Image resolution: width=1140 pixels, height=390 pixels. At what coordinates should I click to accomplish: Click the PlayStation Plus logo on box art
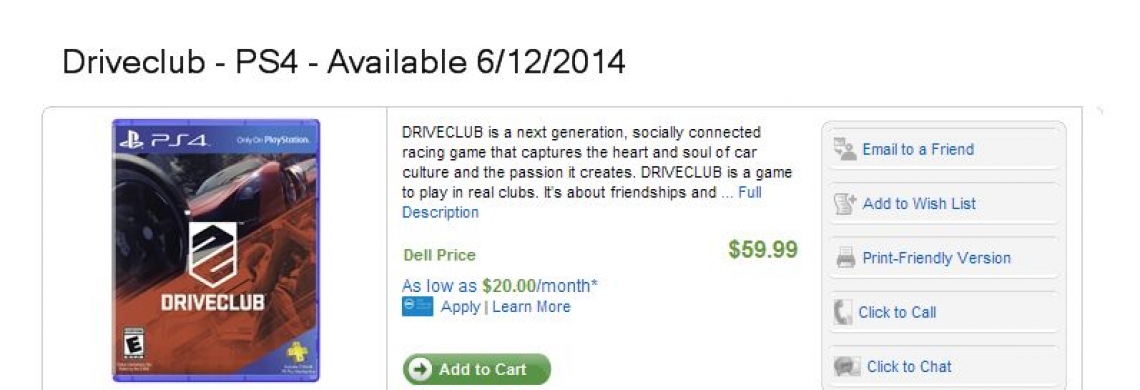point(297,352)
